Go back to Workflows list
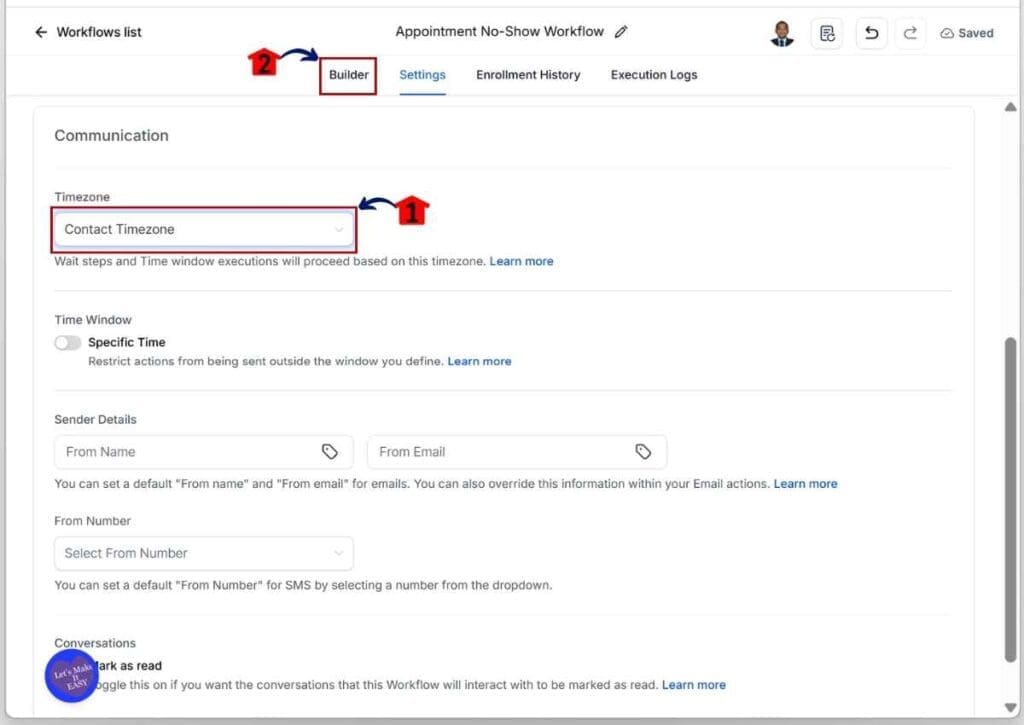 (41, 32)
